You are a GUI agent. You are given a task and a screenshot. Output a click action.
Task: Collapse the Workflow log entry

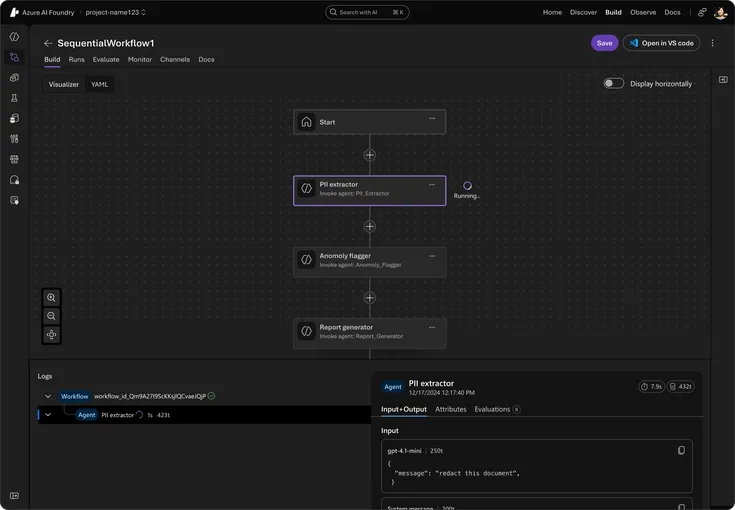47,396
